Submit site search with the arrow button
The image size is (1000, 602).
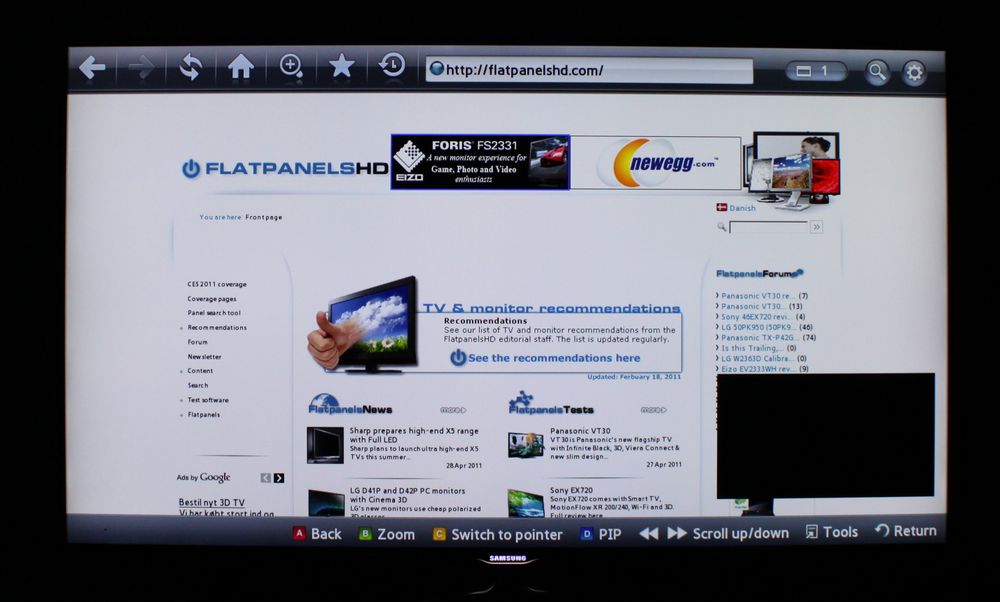point(816,227)
